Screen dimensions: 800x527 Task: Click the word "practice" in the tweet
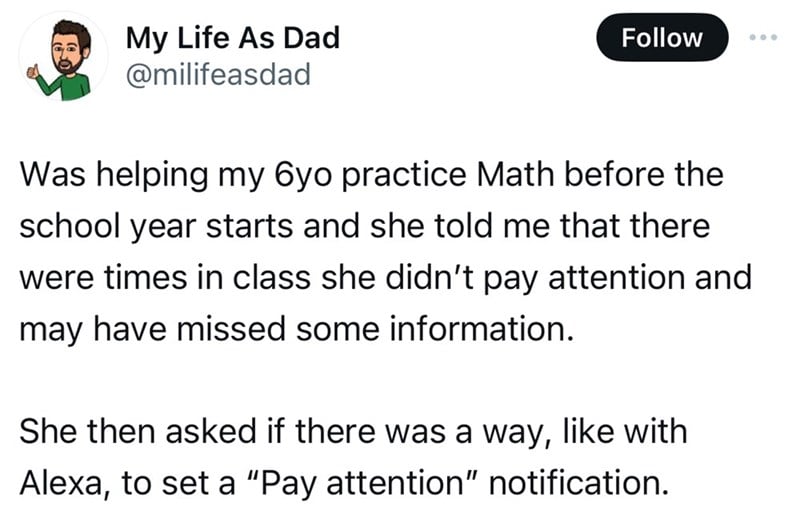pyautogui.click(x=404, y=175)
